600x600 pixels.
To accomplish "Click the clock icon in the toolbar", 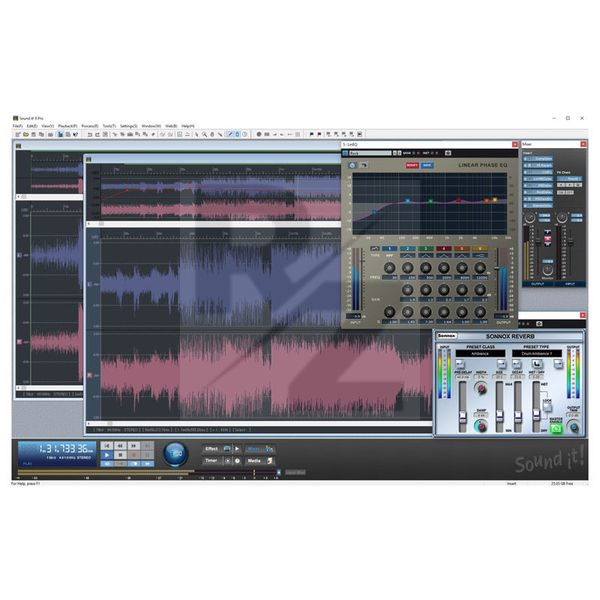I will 245,134.
